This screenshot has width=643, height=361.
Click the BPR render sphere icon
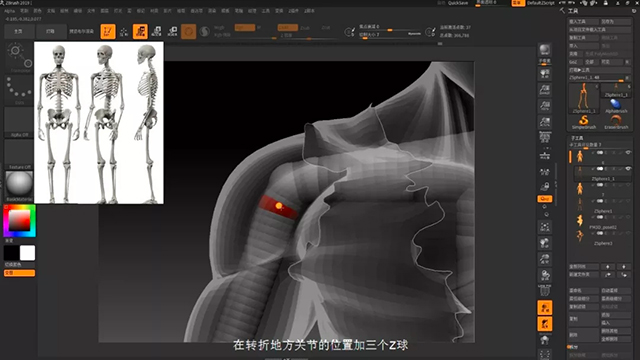pyautogui.click(x=545, y=50)
